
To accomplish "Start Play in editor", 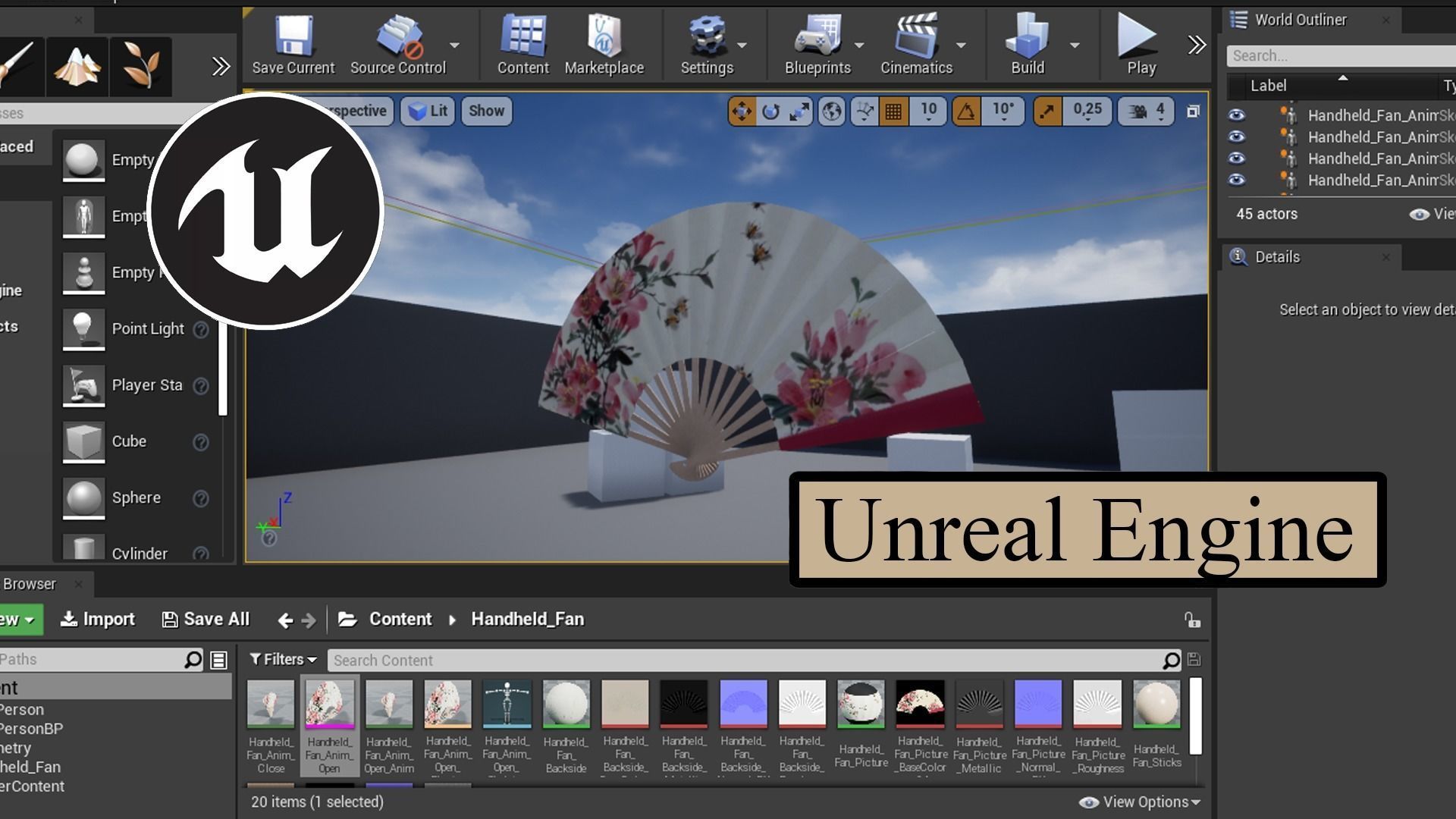I will point(1138,36).
